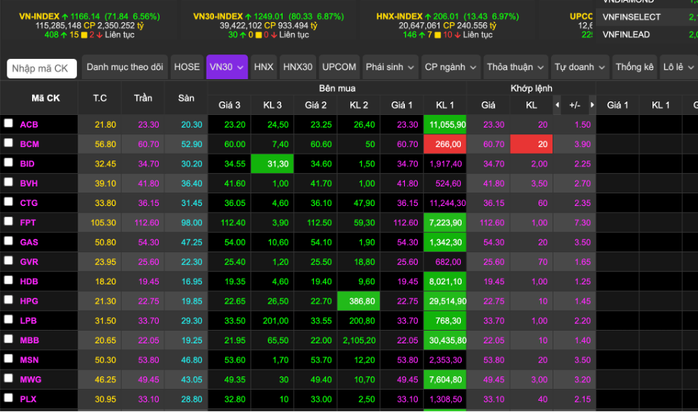698x412 pixels.
Task: Open the MWG stock symbol
Action: click(x=31, y=380)
